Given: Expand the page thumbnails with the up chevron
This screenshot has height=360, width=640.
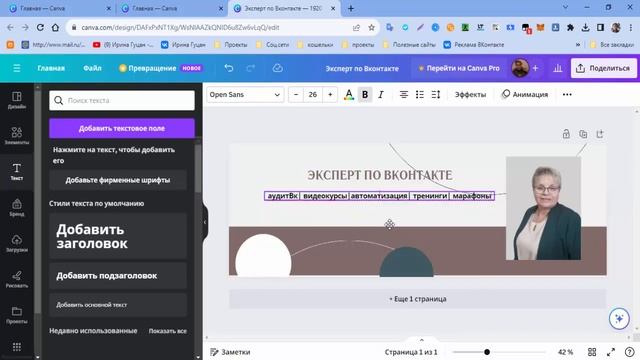Looking at the screenshot, I should pyautogui.click(x=422, y=340).
